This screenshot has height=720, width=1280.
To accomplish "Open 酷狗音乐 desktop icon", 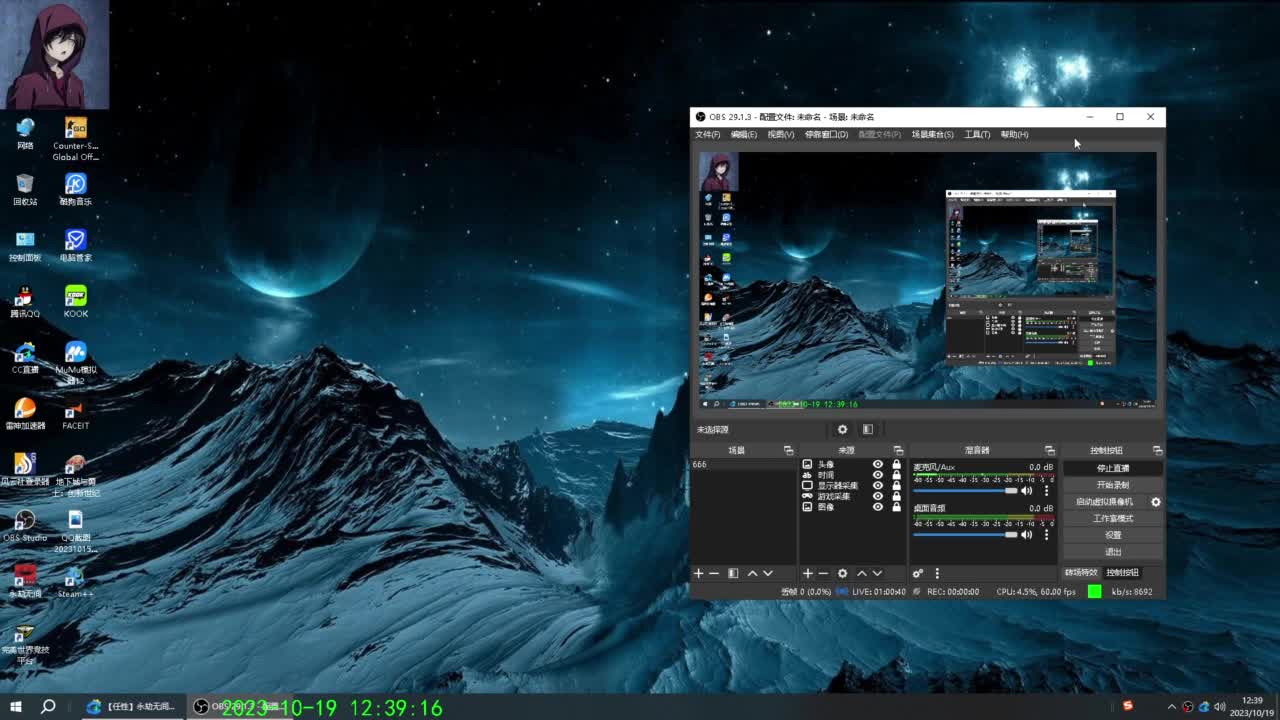I will [x=76, y=189].
